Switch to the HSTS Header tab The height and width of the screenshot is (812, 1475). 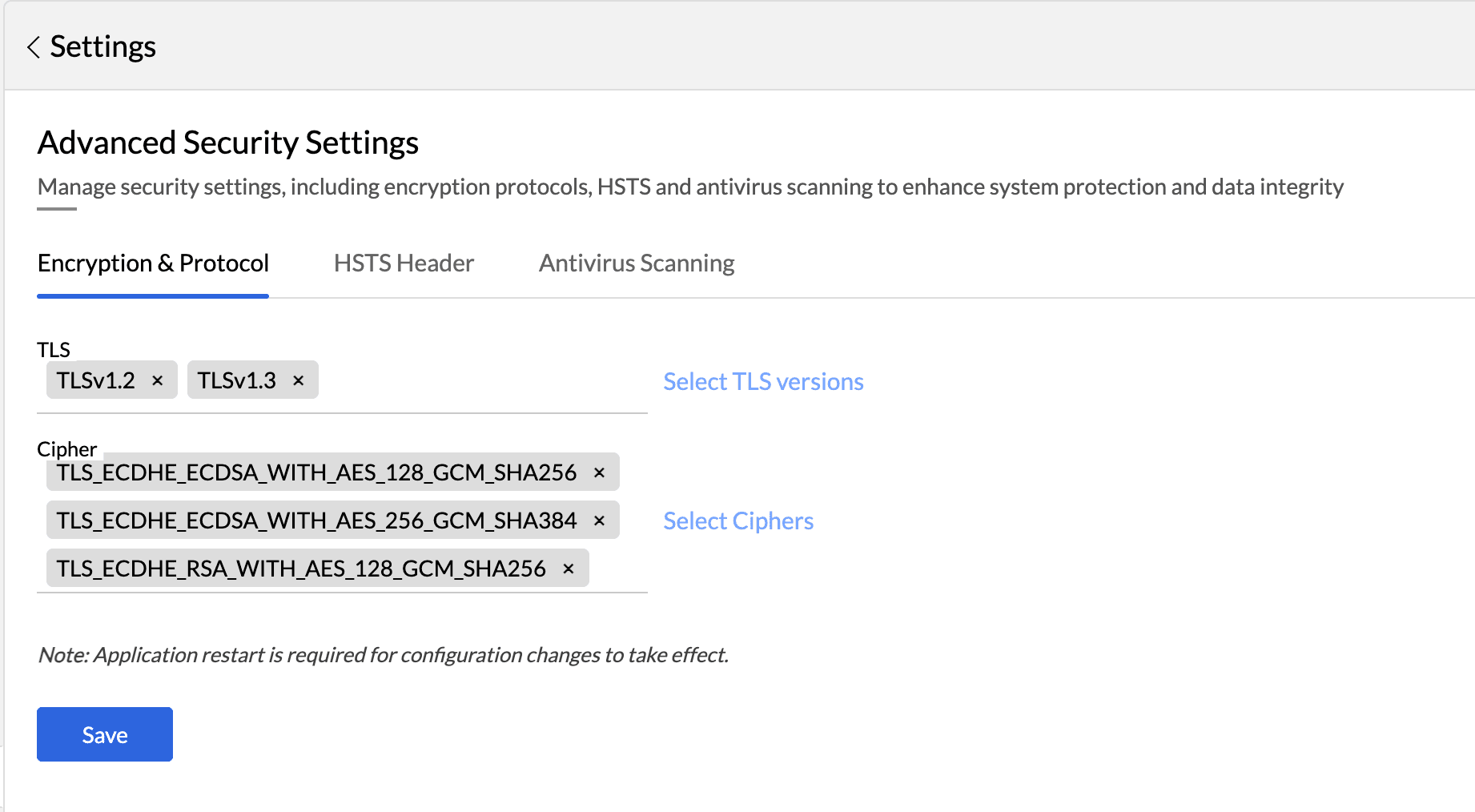click(404, 263)
